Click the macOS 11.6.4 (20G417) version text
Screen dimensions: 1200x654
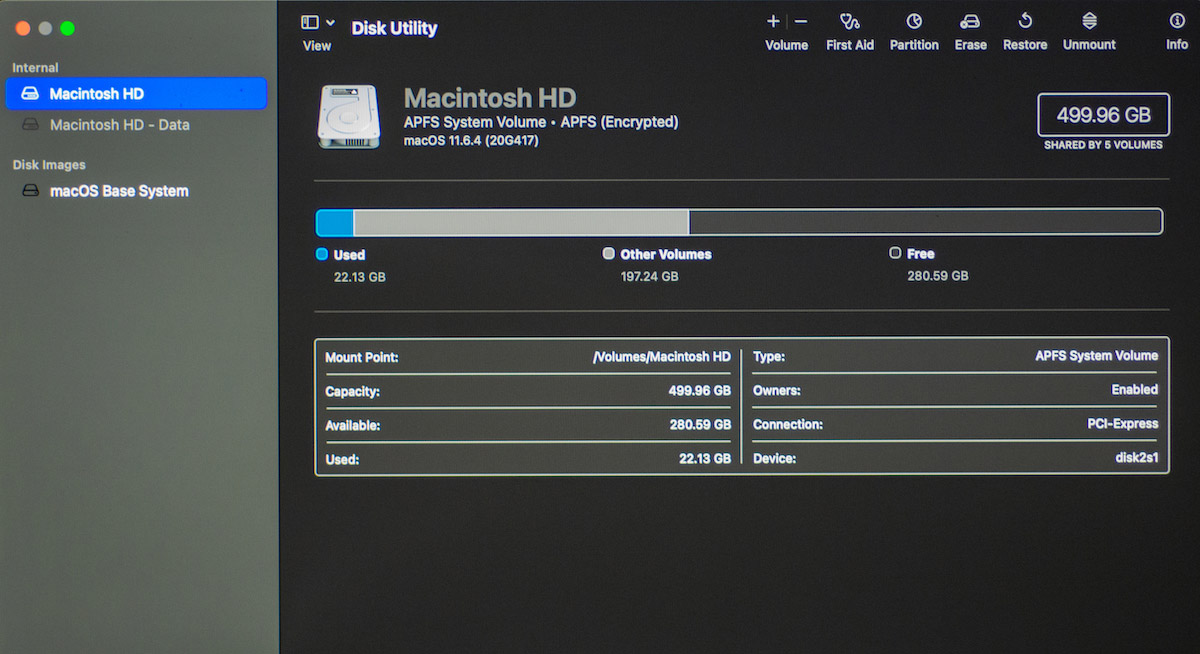point(471,140)
